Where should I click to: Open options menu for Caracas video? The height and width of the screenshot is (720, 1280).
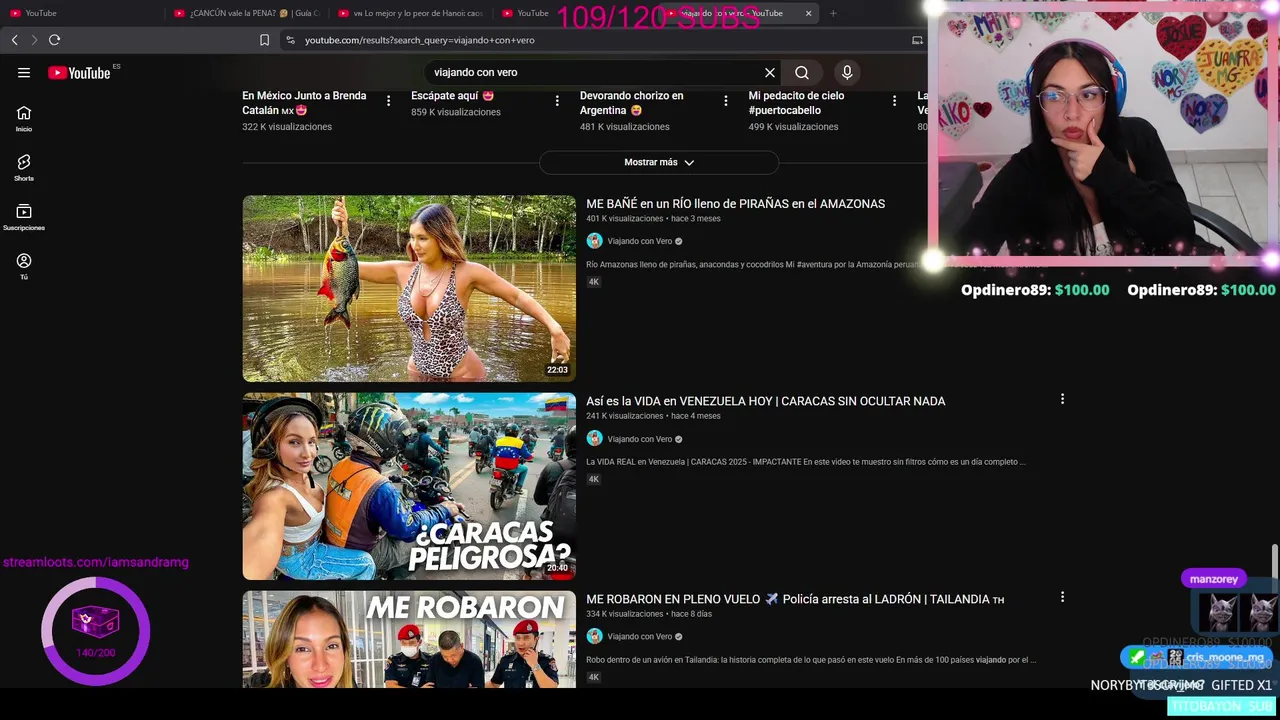coord(1062,399)
